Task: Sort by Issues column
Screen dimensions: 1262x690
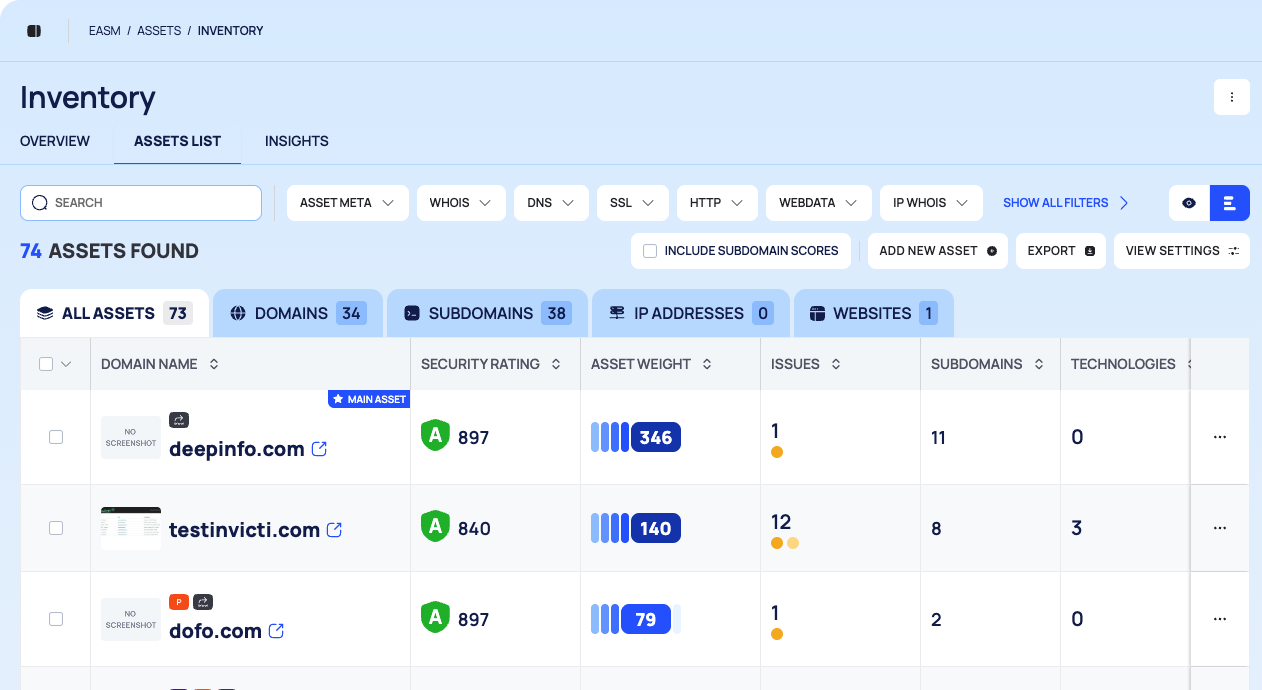Action: 836,364
